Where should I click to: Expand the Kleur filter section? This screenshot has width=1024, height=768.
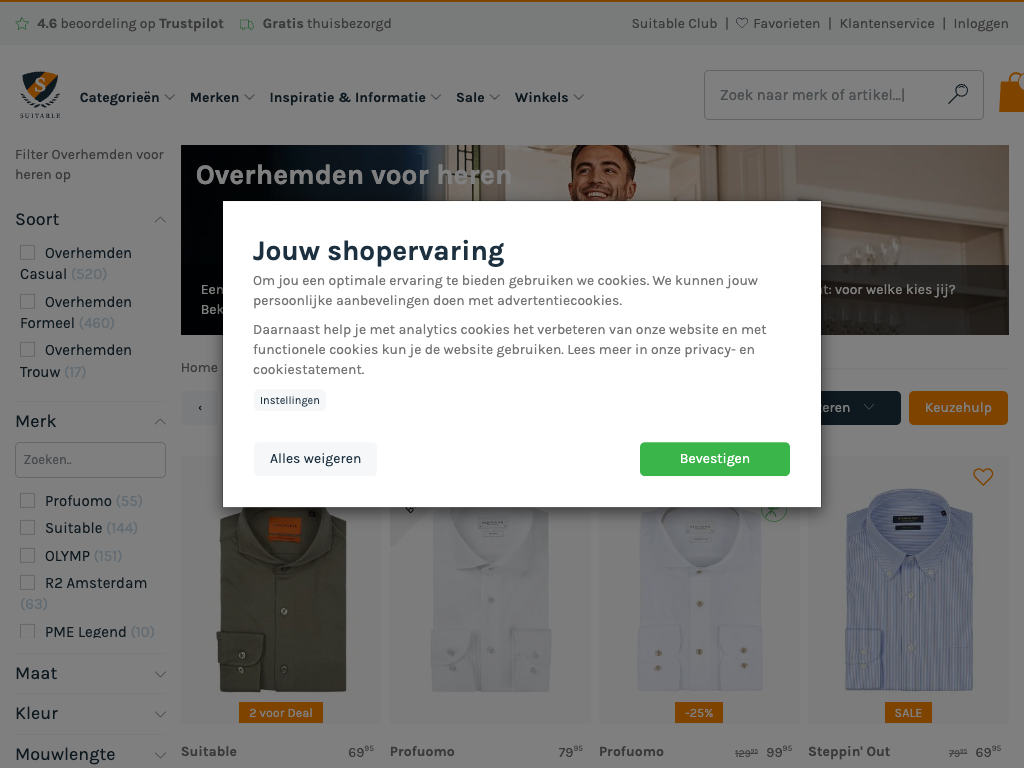[91, 713]
